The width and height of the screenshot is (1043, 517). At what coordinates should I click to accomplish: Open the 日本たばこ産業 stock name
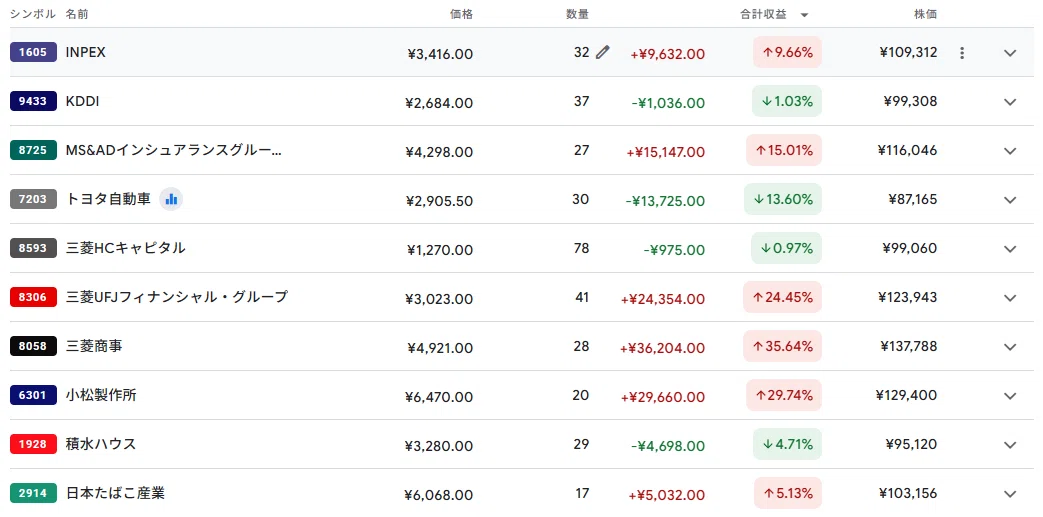tap(115, 493)
